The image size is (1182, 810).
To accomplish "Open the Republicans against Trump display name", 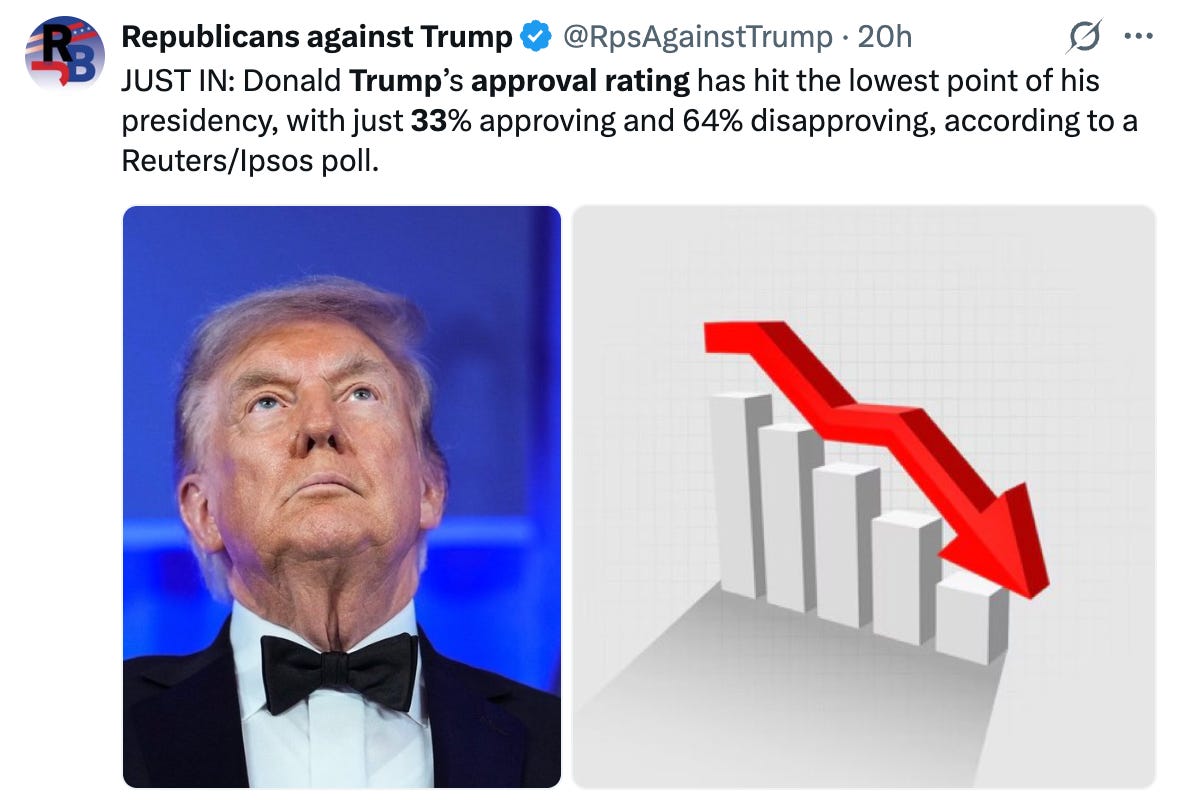I will click(x=317, y=36).
